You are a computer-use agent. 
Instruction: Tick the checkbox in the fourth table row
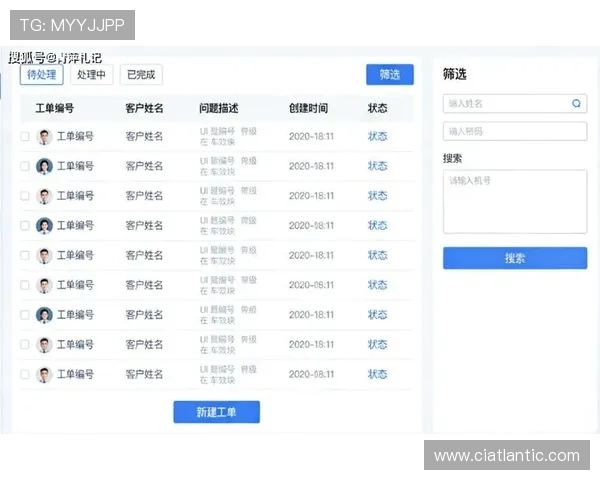click(25, 225)
